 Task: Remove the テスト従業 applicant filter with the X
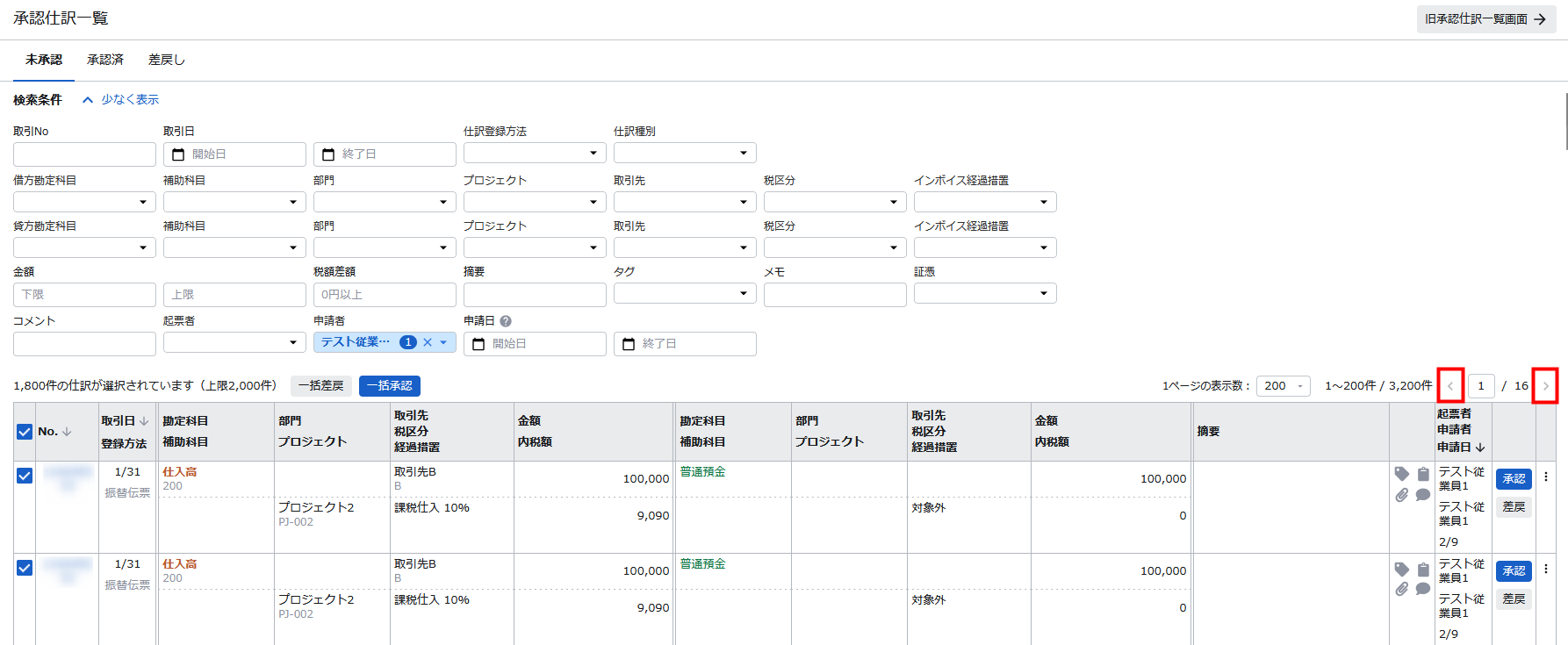[428, 342]
